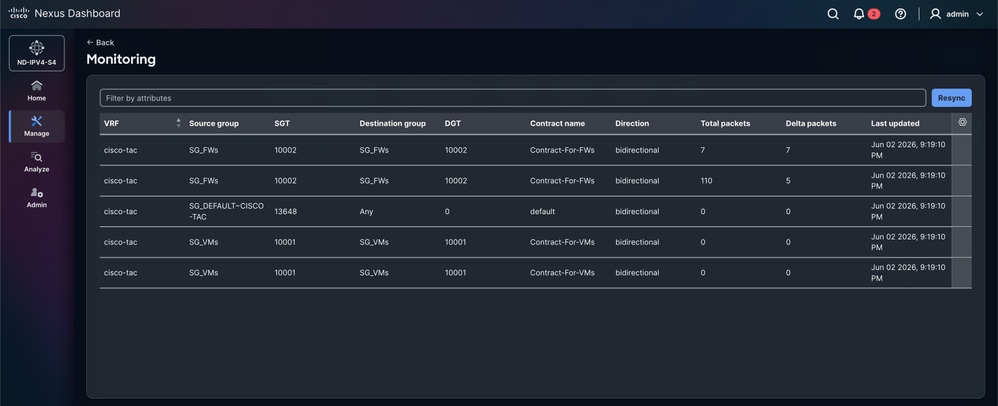Focus the Filter by attributes field
This screenshot has width=998, height=406.
[x=512, y=98]
